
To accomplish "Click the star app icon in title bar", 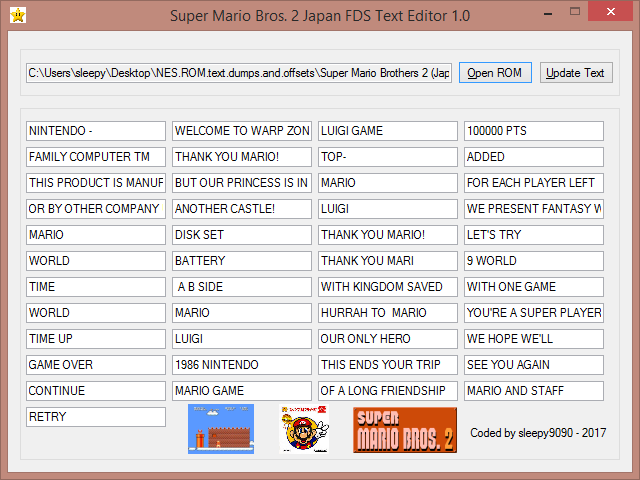I will [x=16, y=15].
